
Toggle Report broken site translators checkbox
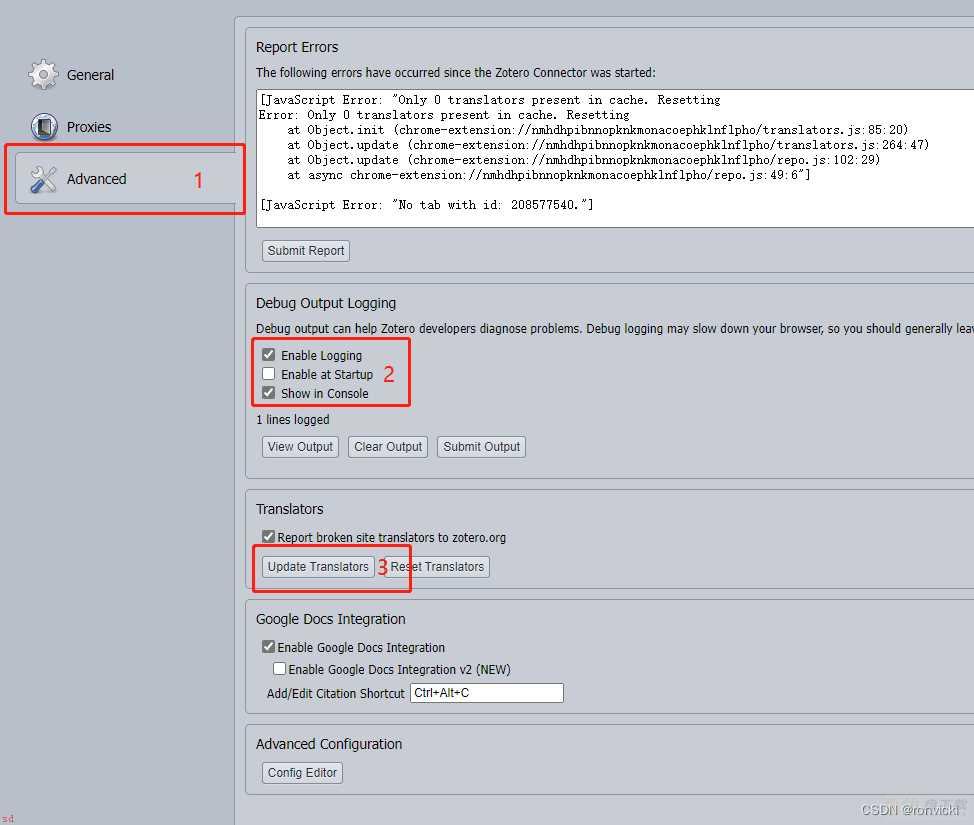268,536
